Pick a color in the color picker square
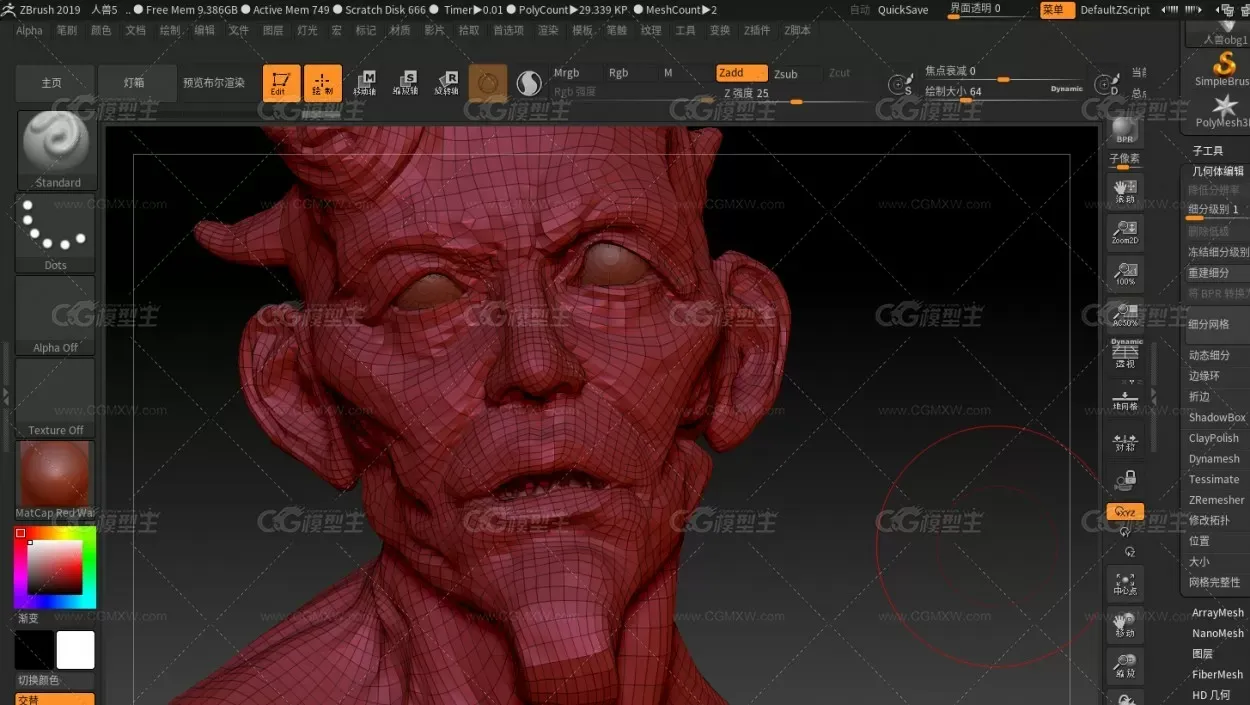The image size is (1250, 705). (55, 567)
